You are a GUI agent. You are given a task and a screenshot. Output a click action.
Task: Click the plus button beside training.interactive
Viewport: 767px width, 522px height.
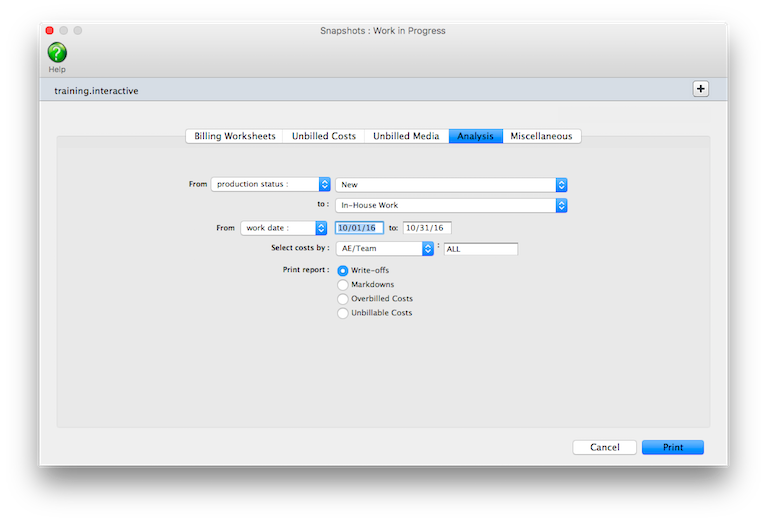(700, 89)
